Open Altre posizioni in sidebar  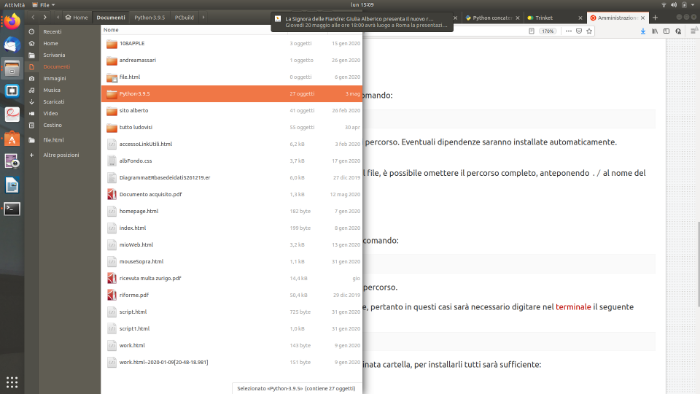pos(62,155)
